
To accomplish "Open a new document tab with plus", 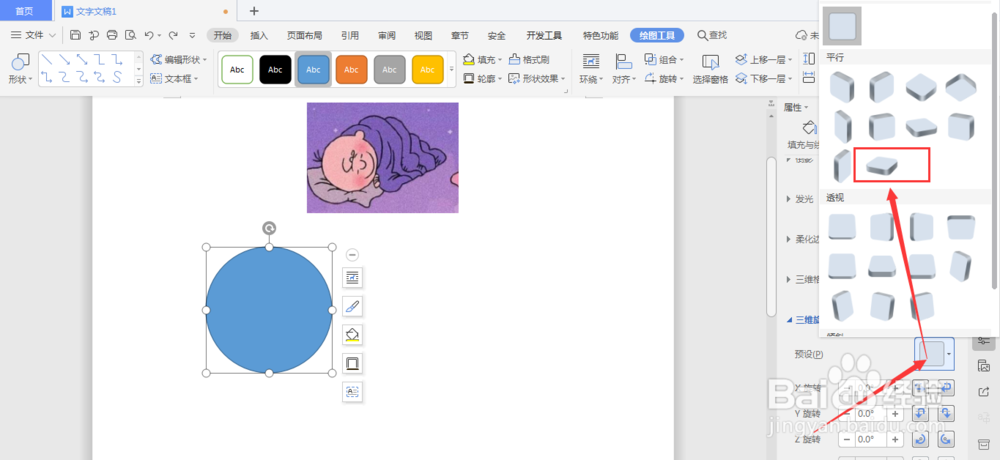I will coord(254,11).
